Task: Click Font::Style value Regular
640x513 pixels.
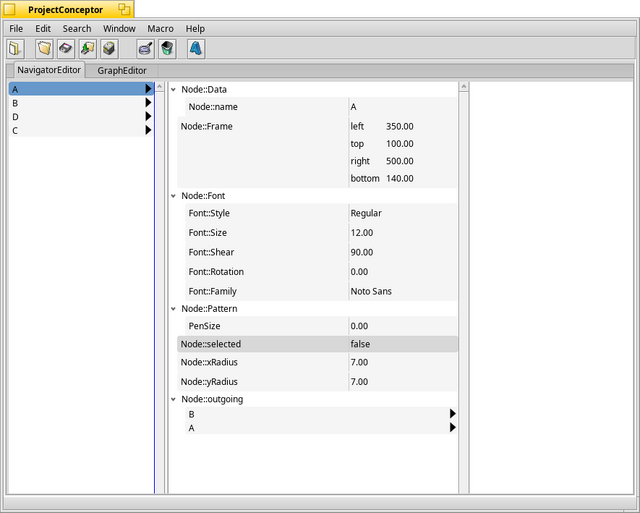Action: click(366, 213)
